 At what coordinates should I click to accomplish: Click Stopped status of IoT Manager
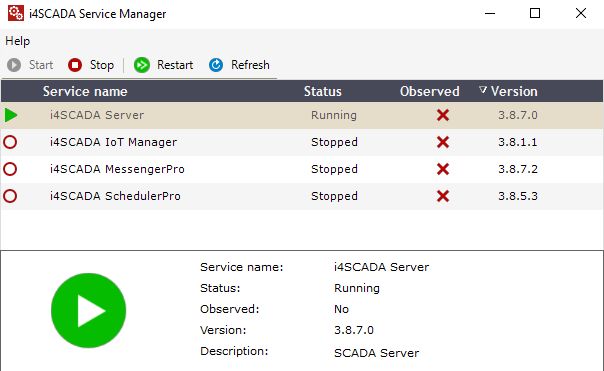[x=334, y=142]
